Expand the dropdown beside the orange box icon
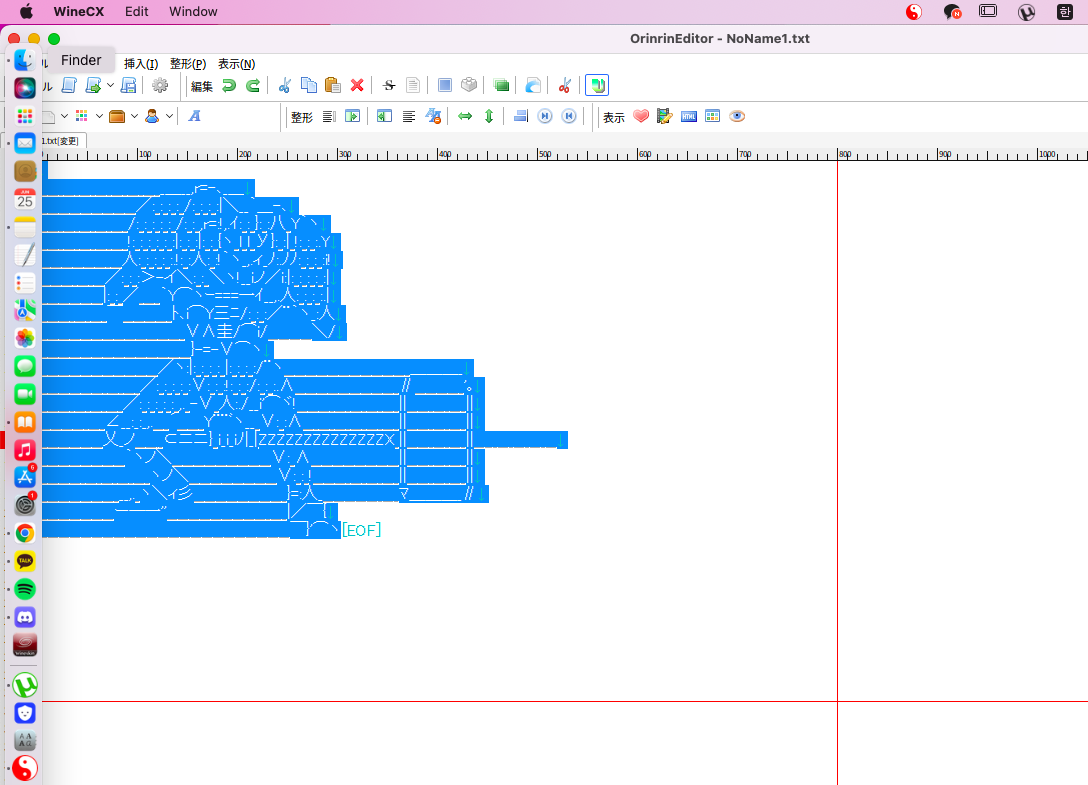The image size is (1088, 785). point(134,116)
